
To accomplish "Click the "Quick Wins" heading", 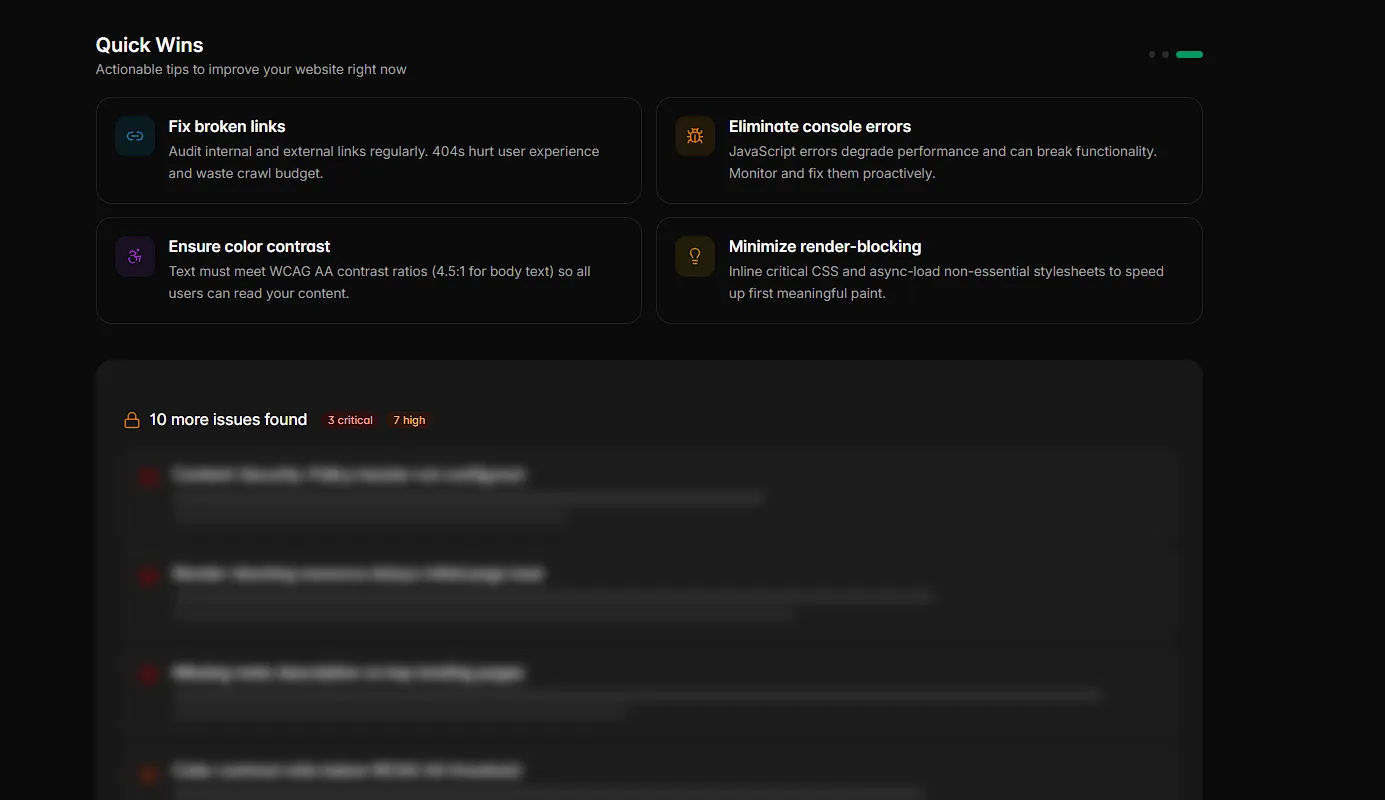I will click(x=149, y=45).
